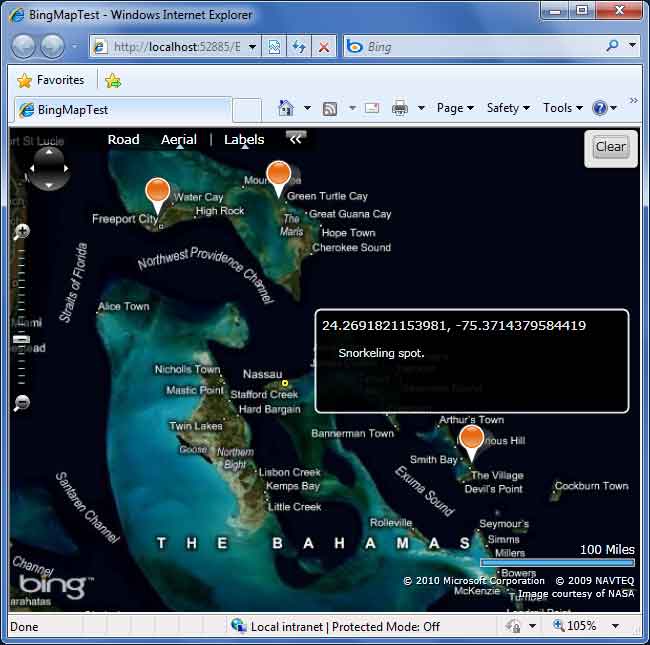The height and width of the screenshot is (645, 650).
Task: Click the 100 Miles scale bar
Action: click(557, 563)
